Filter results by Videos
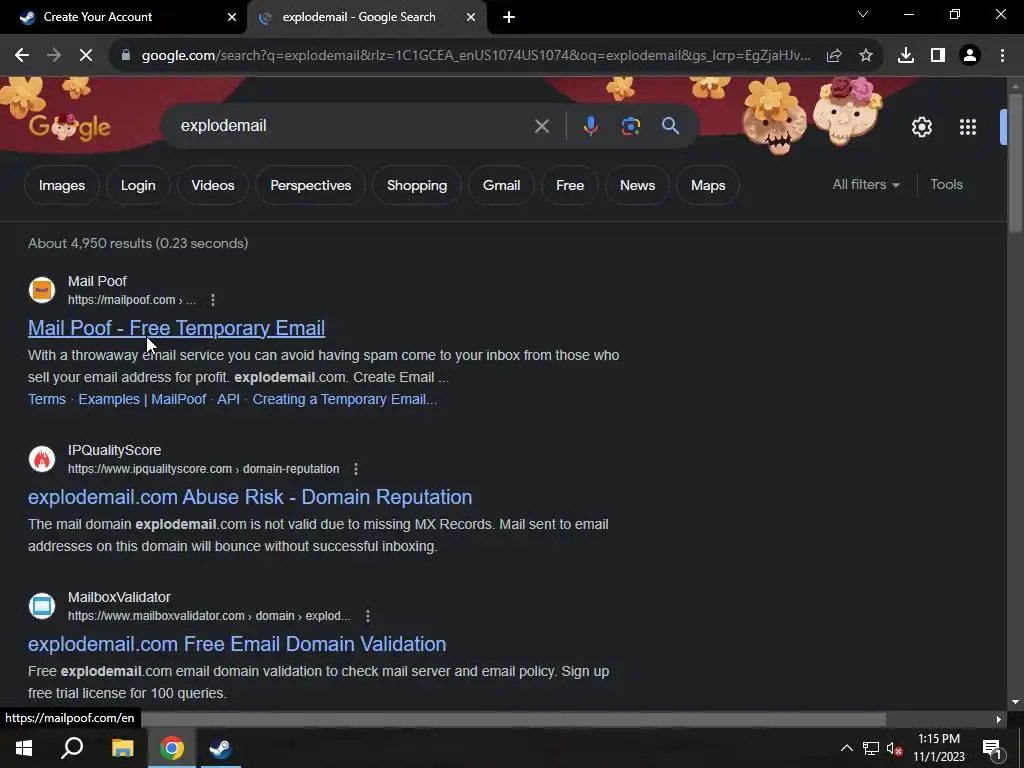 coord(213,185)
